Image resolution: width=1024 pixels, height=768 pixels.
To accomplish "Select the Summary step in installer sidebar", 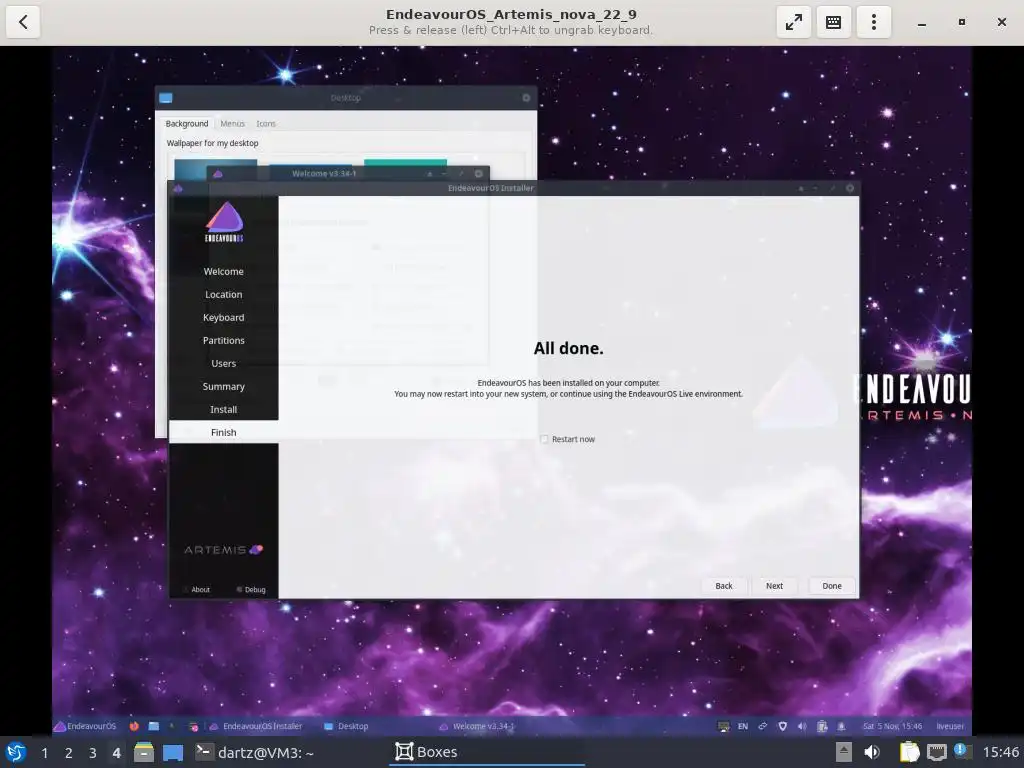I will [x=223, y=387].
